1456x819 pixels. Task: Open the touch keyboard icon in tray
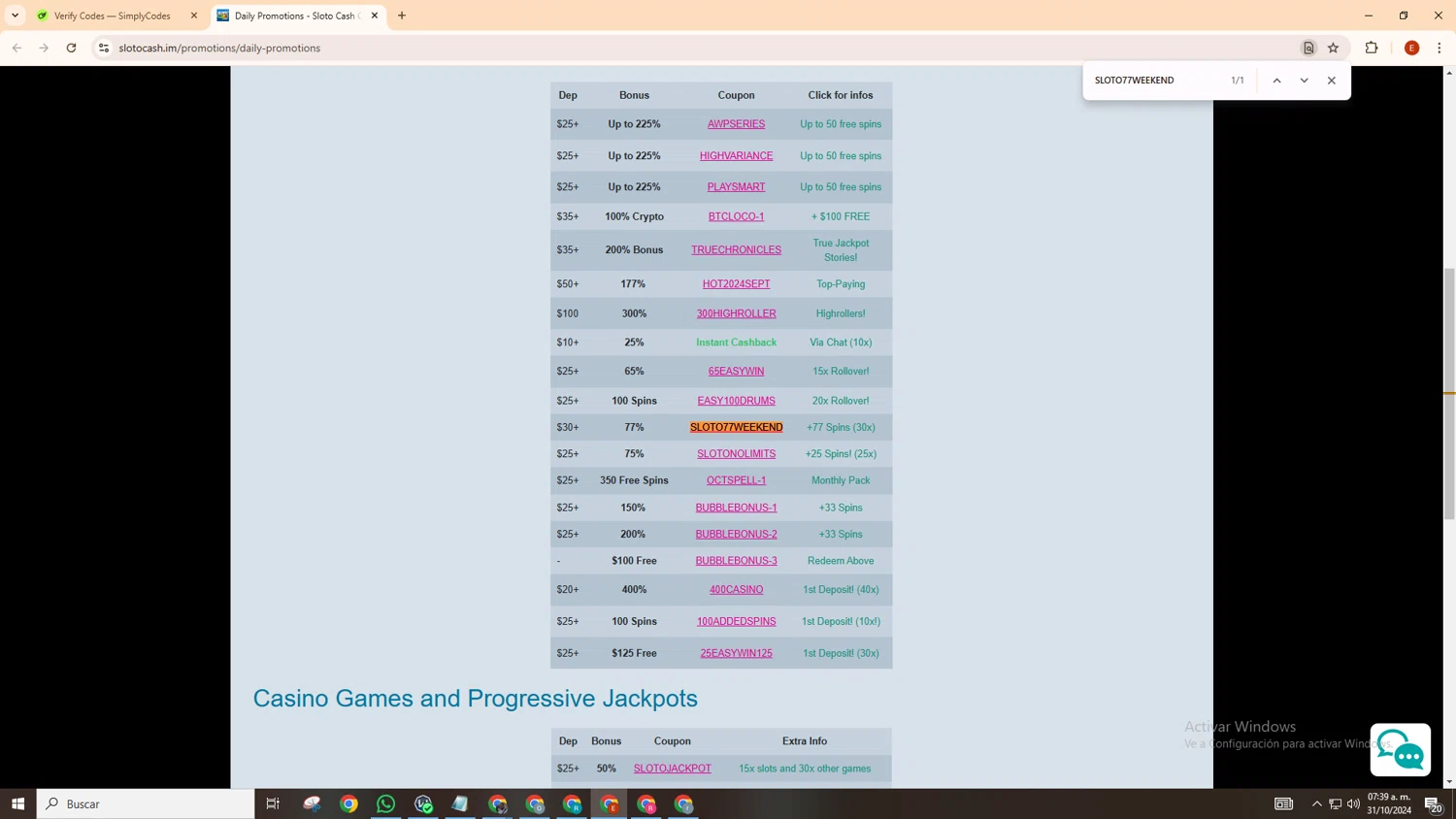click(1283, 803)
